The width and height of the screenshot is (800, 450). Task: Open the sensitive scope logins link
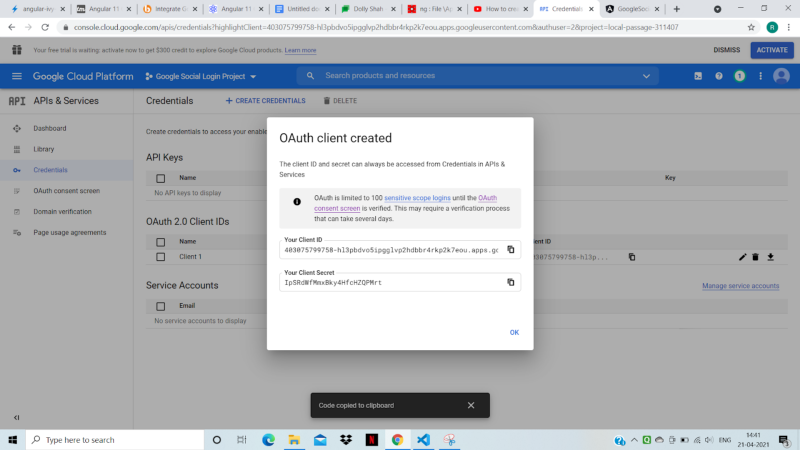click(417, 198)
